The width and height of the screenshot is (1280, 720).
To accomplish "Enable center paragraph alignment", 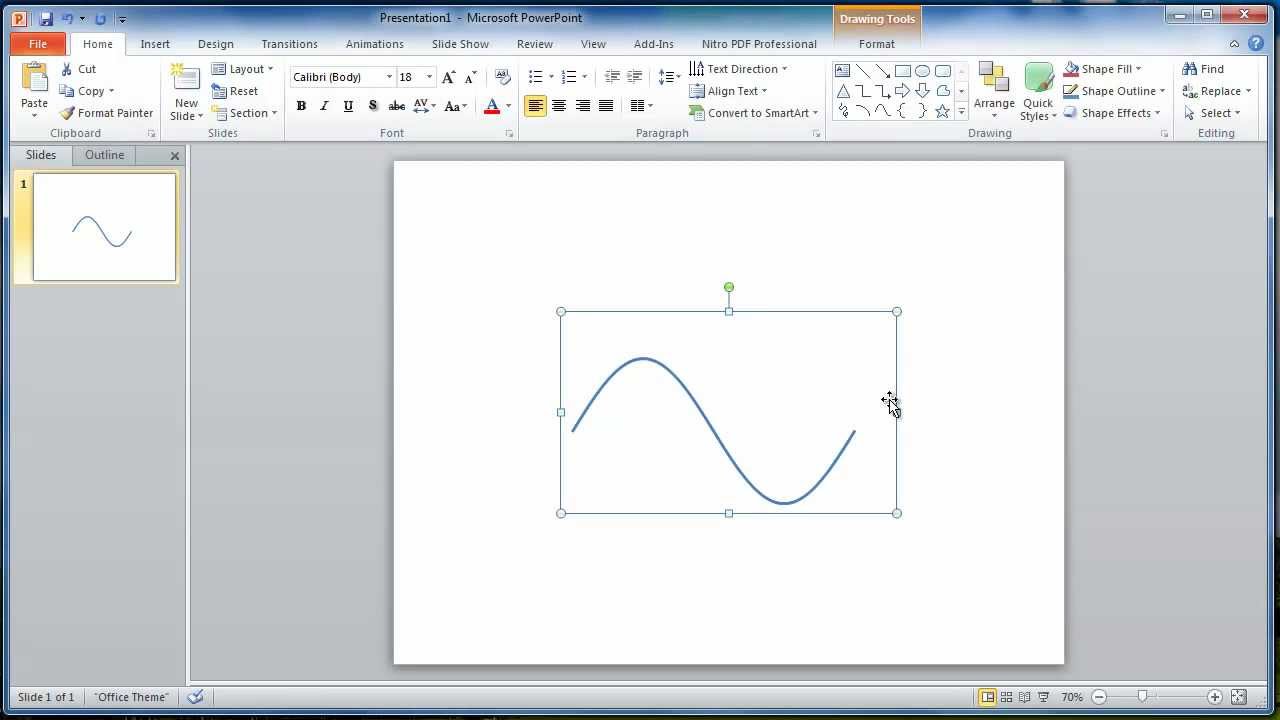I will [x=559, y=105].
